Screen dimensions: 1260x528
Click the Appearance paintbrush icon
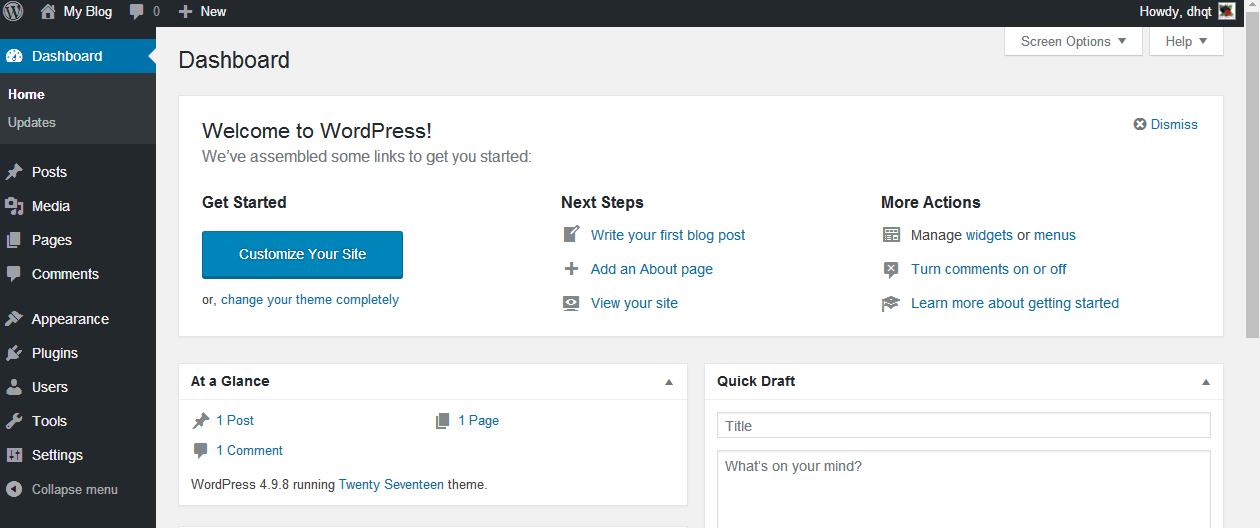(14, 319)
